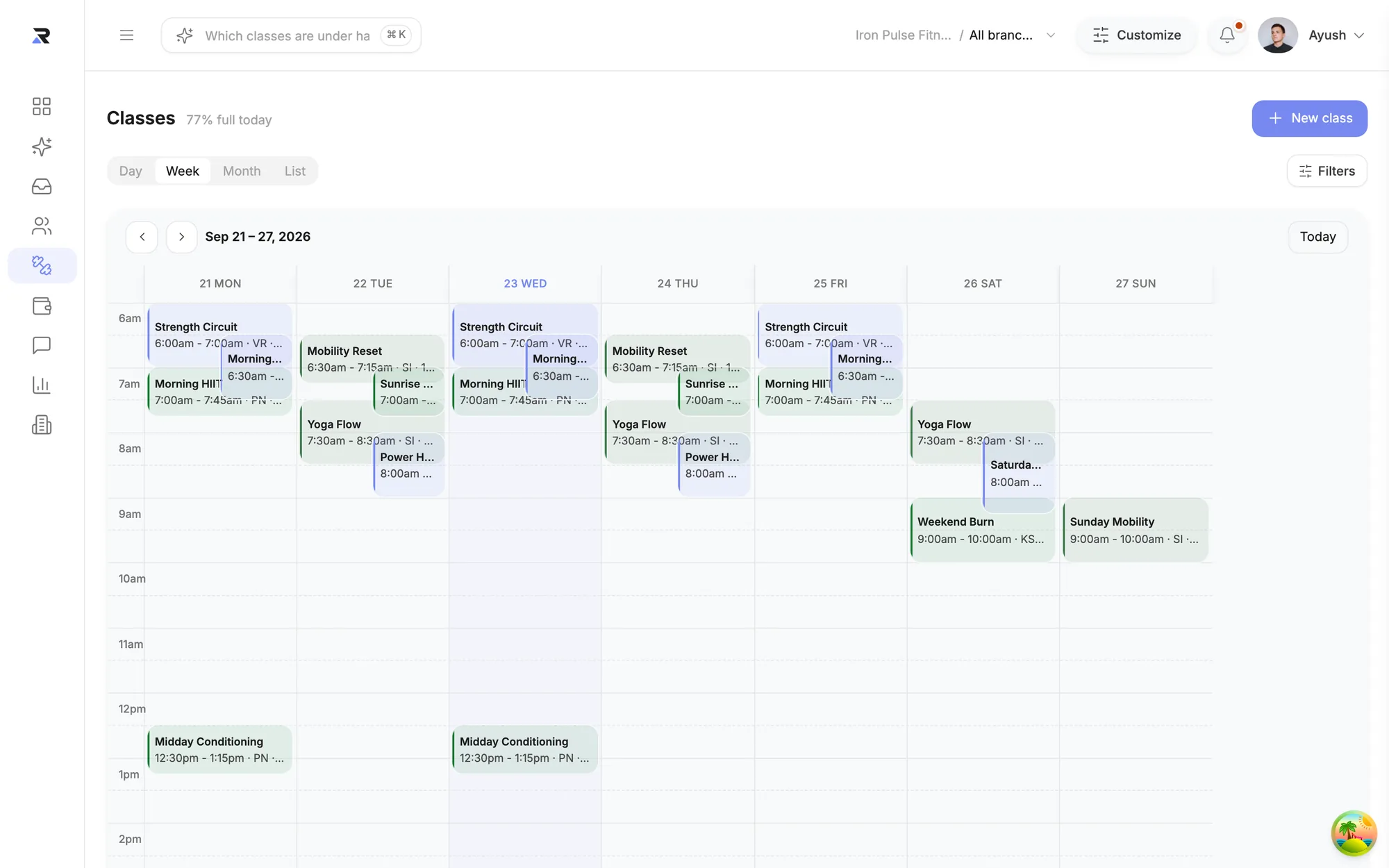The height and width of the screenshot is (868, 1389).
Task: Open the building icon in sidebar
Action: (x=42, y=425)
